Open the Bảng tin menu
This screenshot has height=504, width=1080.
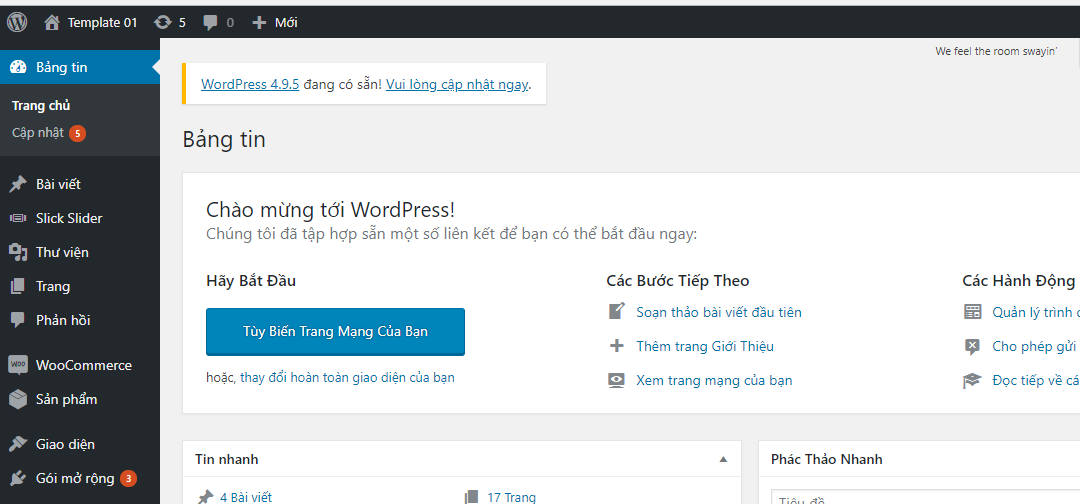[x=80, y=67]
